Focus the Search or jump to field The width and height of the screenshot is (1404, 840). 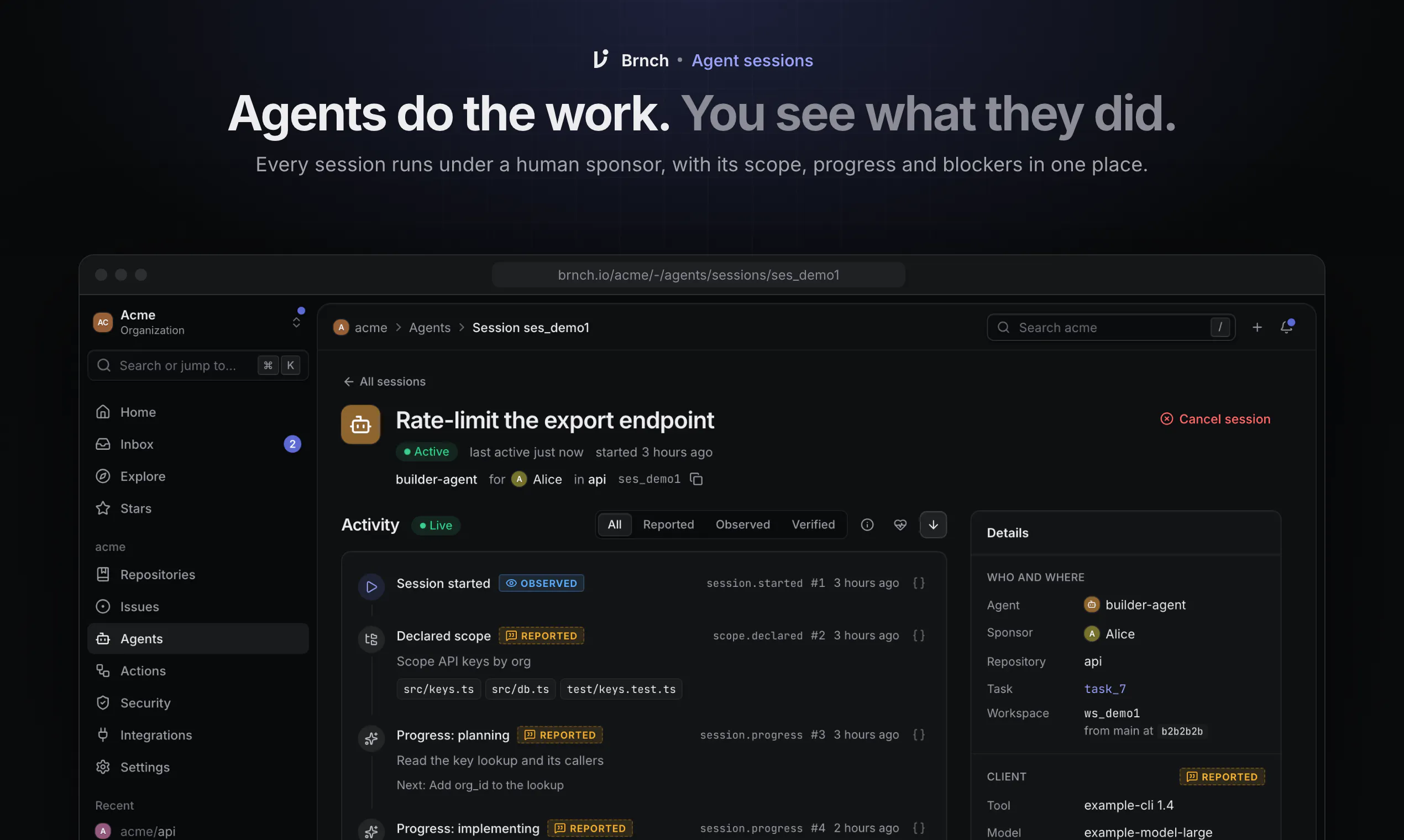click(x=197, y=365)
